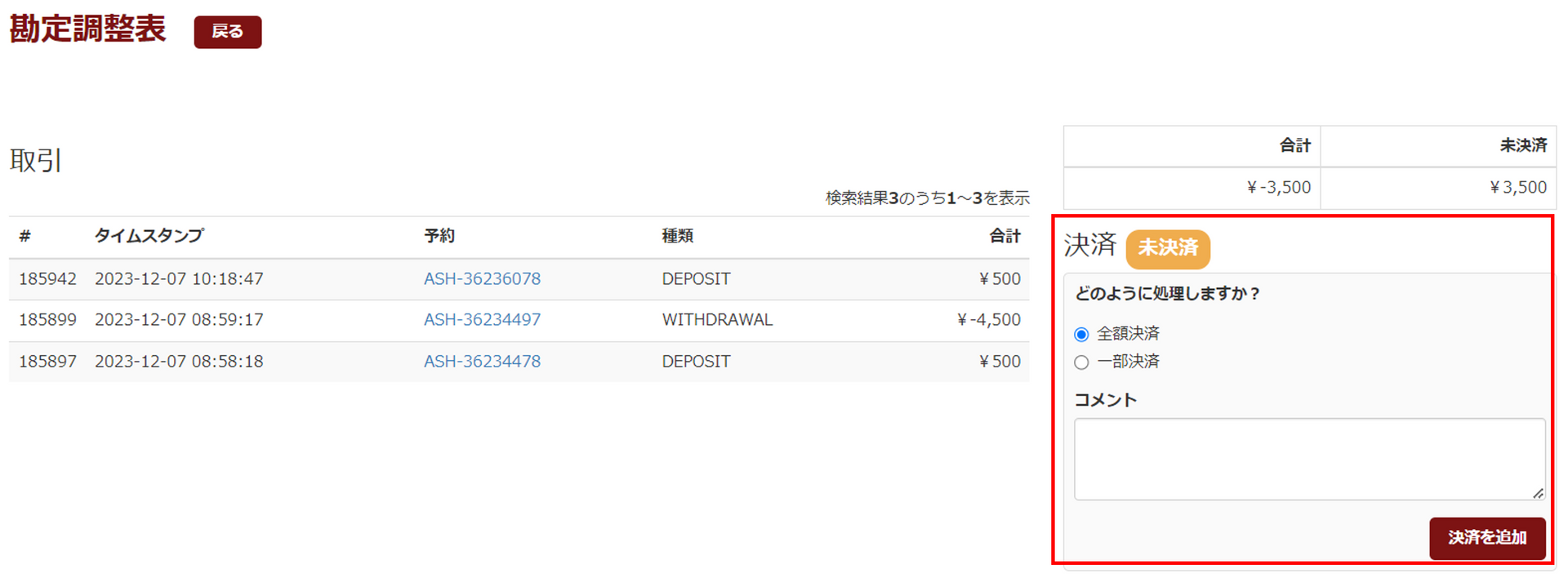
Task: Click the ¥-4,500 amount cell
Action: coord(988,320)
